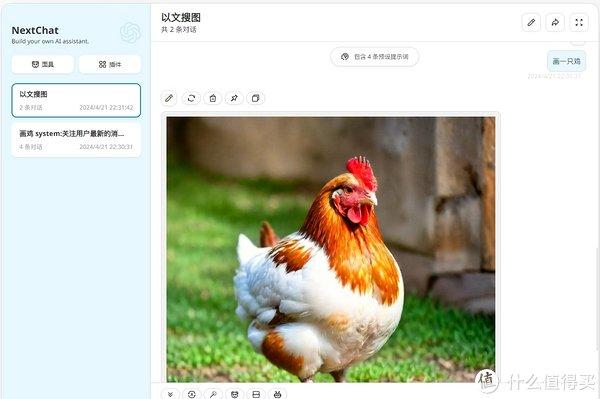The width and height of the screenshot is (600, 399).
Task: Rename chat via header pencil icon
Action: [x=531, y=23]
